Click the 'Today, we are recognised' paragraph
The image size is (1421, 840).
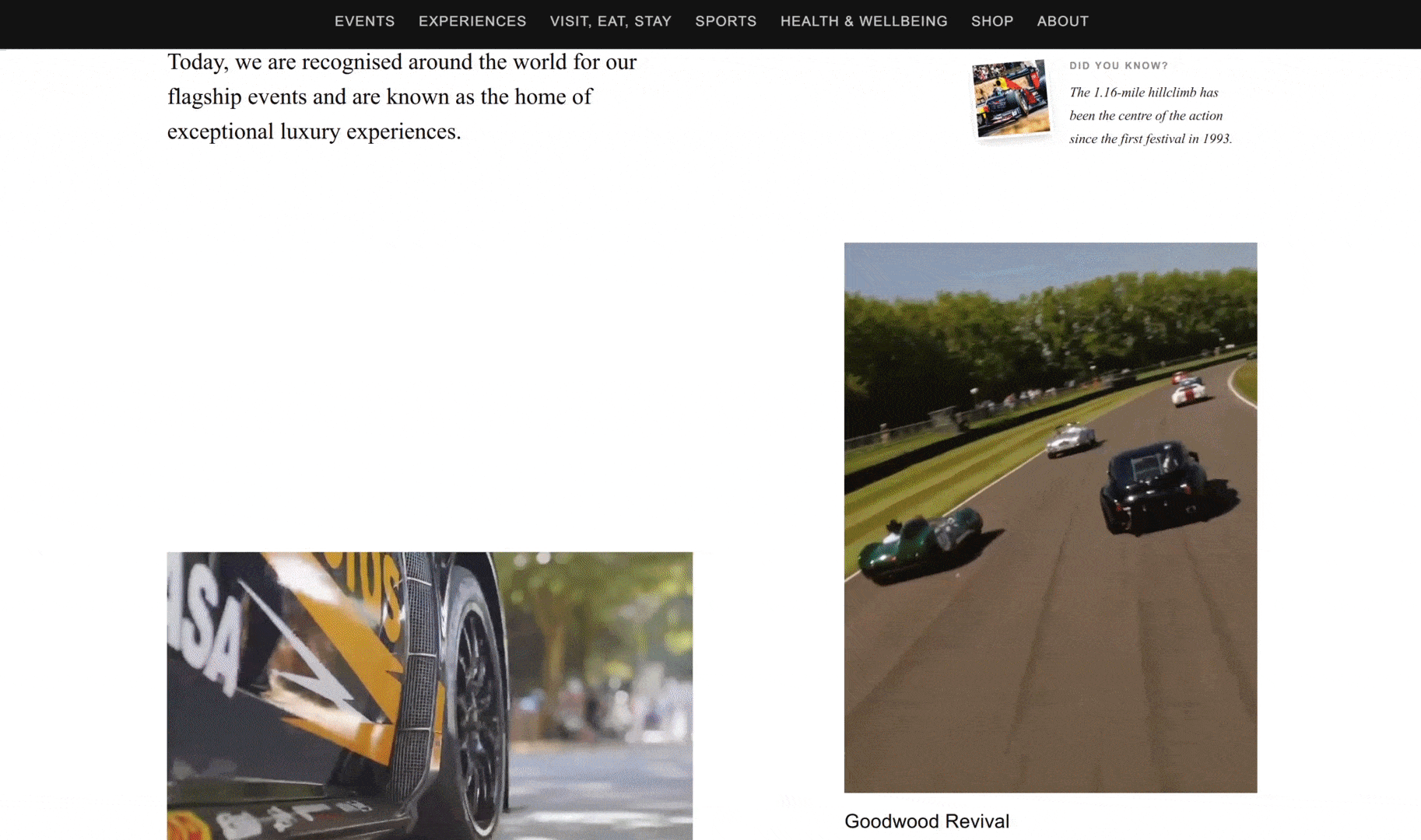pos(402,96)
